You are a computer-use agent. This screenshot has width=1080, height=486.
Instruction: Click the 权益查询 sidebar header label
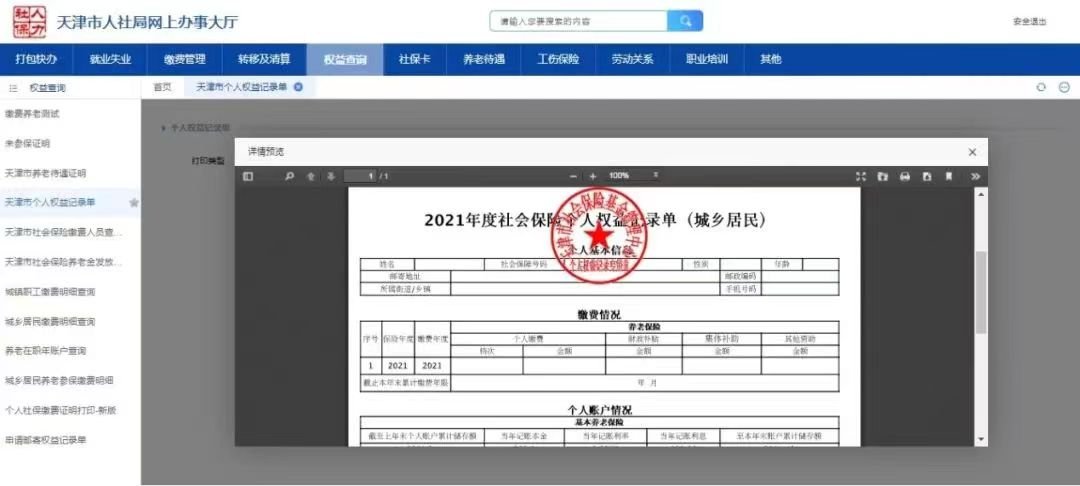click(x=48, y=88)
